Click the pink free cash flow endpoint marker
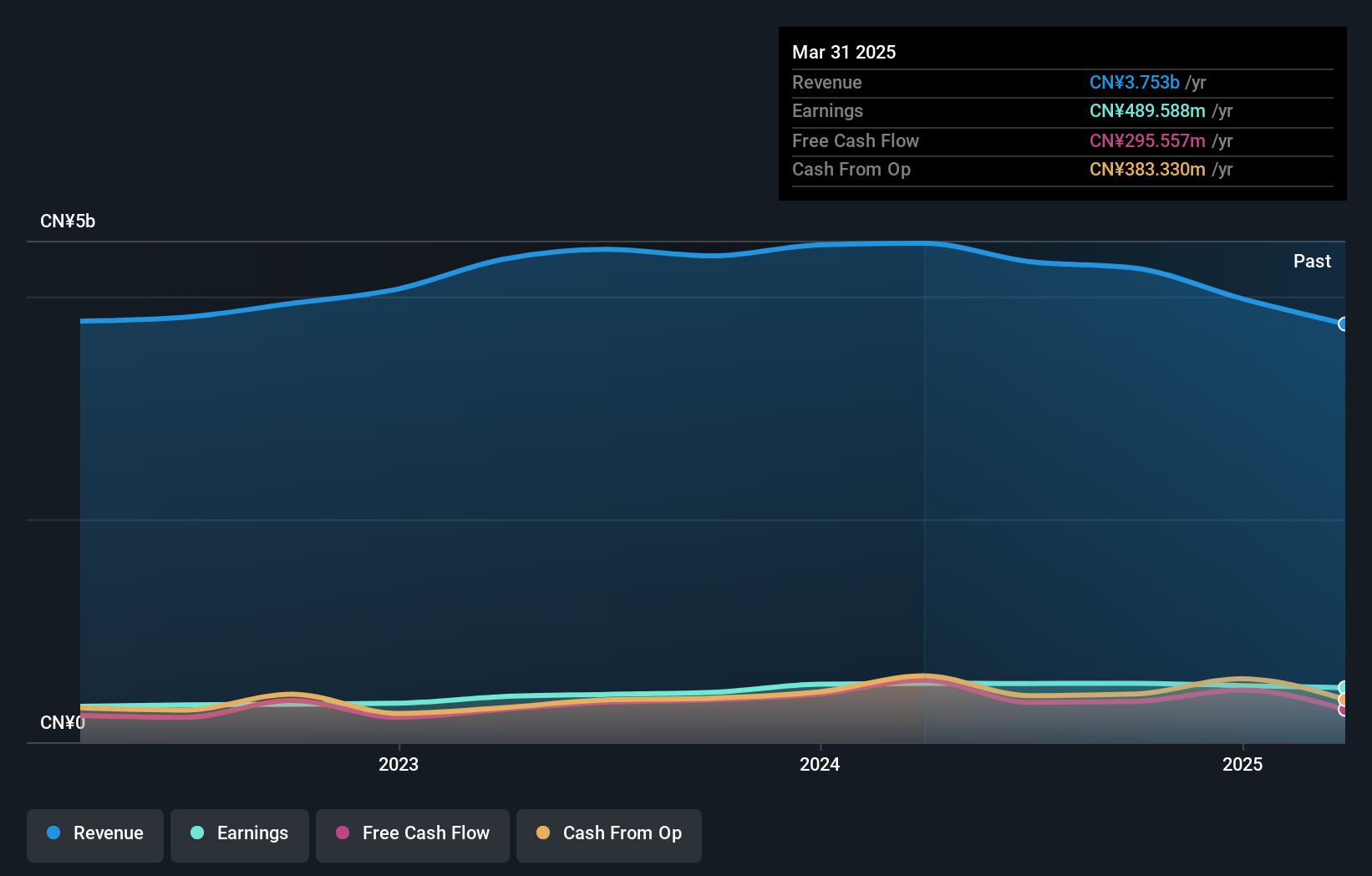Screen dimensions: 1372x876 tap(1343, 710)
